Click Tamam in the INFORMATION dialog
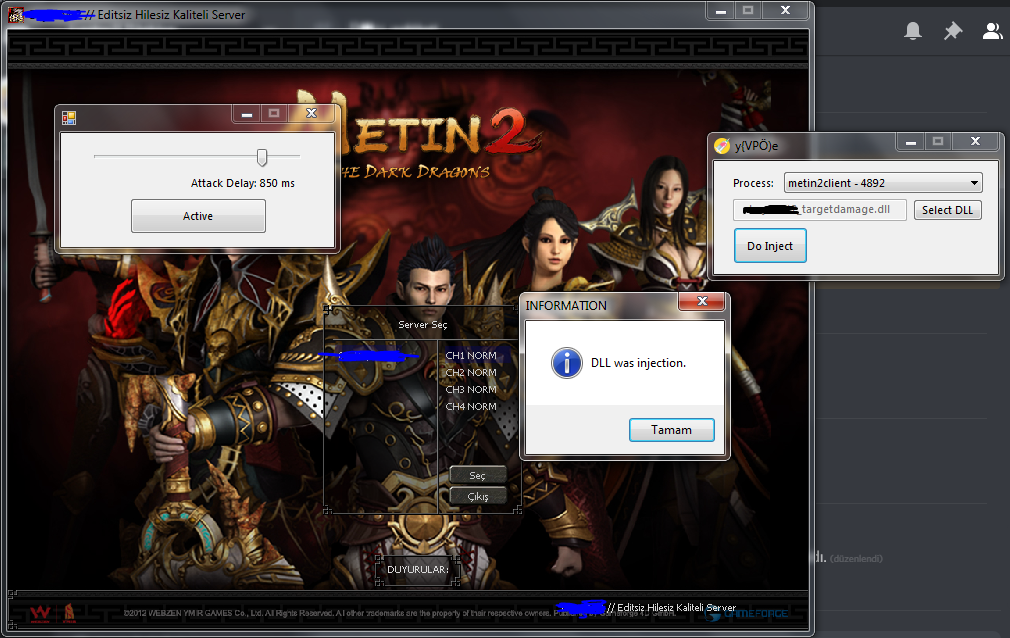The height and width of the screenshot is (638, 1010). point(672,430)
